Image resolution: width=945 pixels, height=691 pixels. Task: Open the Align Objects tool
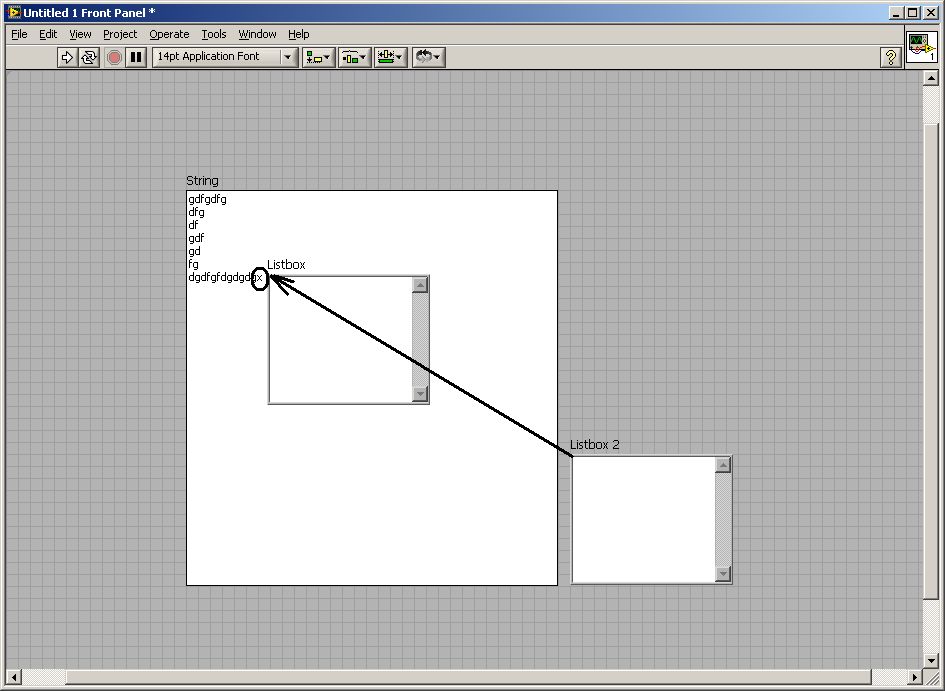coord(318,57)
